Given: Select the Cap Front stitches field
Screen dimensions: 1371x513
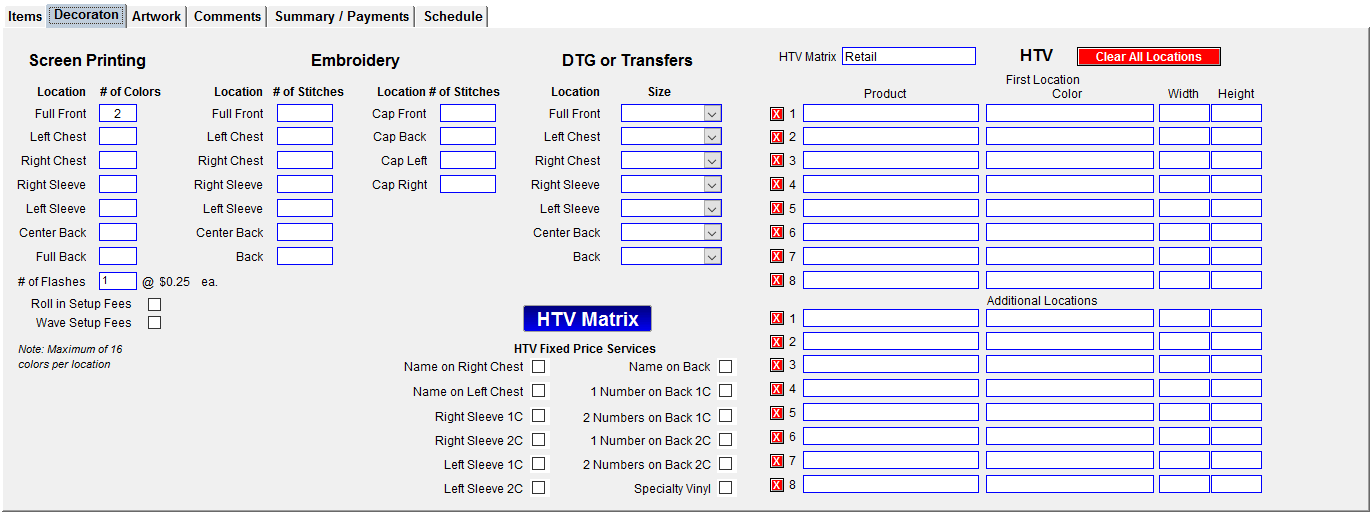Looking at the screenshot, I should 468,114.
